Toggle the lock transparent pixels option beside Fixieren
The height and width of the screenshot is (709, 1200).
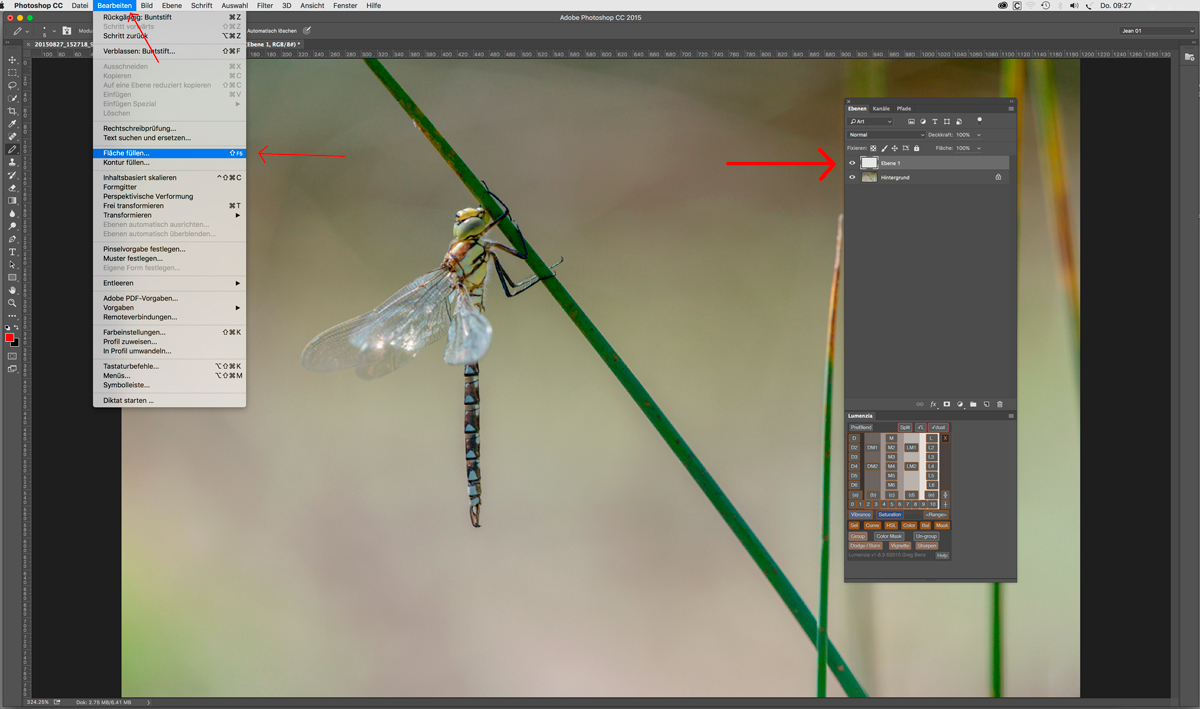873,148
